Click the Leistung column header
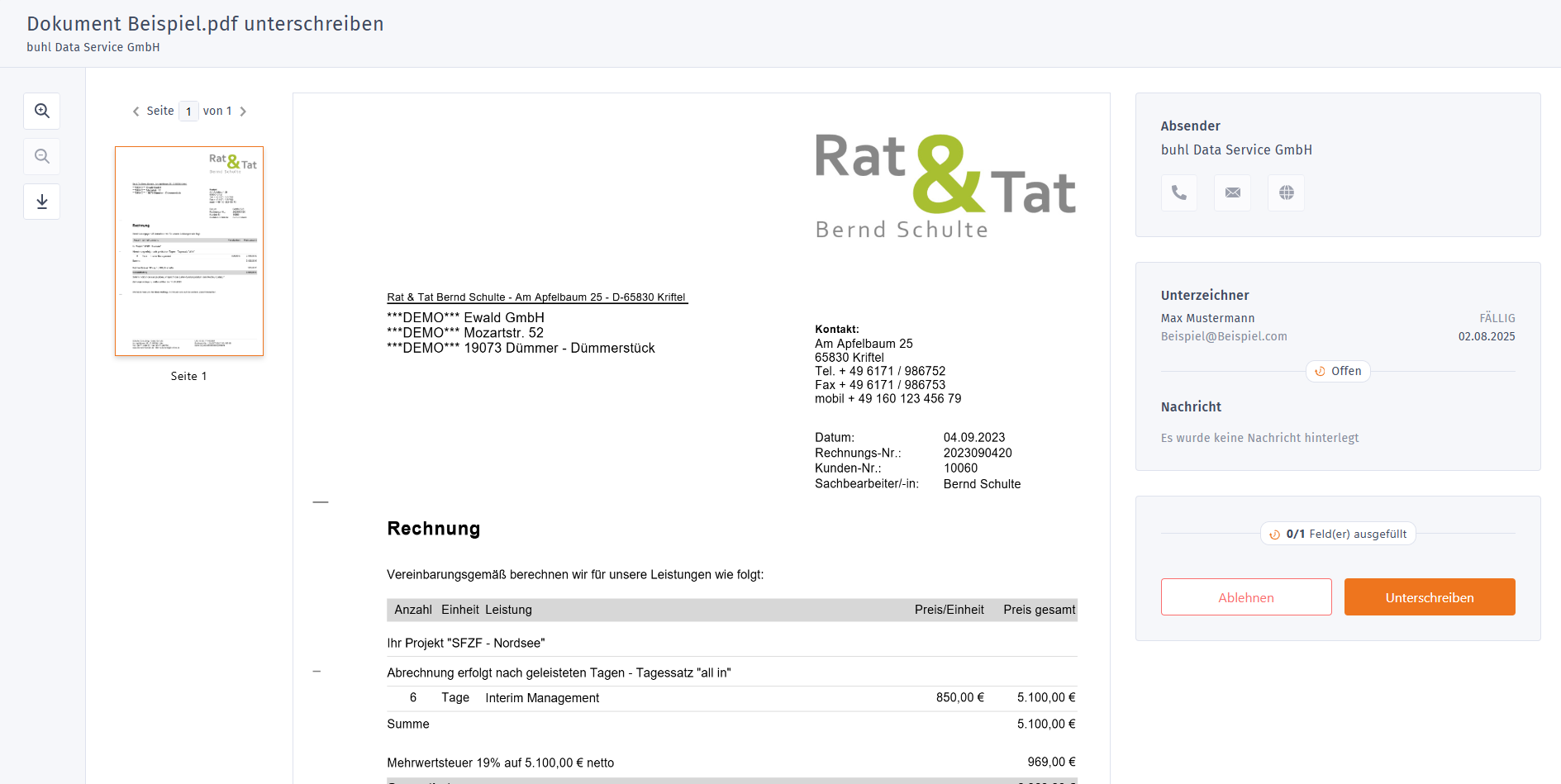 508,611
